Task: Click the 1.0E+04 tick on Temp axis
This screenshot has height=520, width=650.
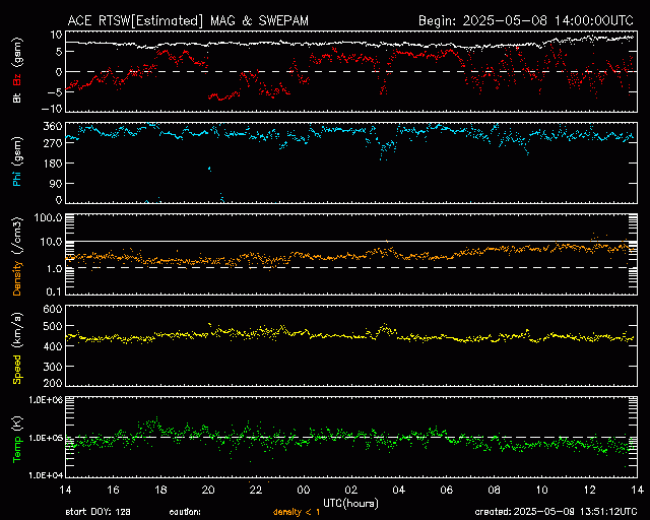Action: (46, 475)
